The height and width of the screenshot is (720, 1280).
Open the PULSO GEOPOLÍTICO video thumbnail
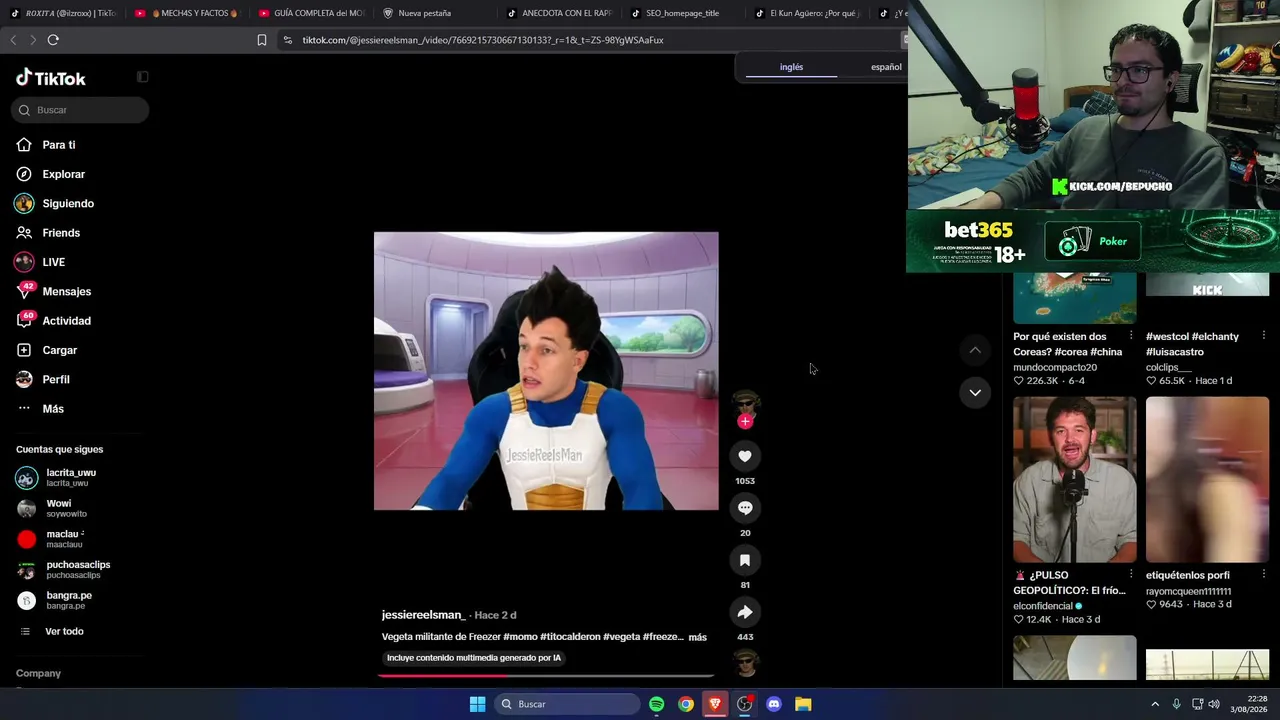1075,480
